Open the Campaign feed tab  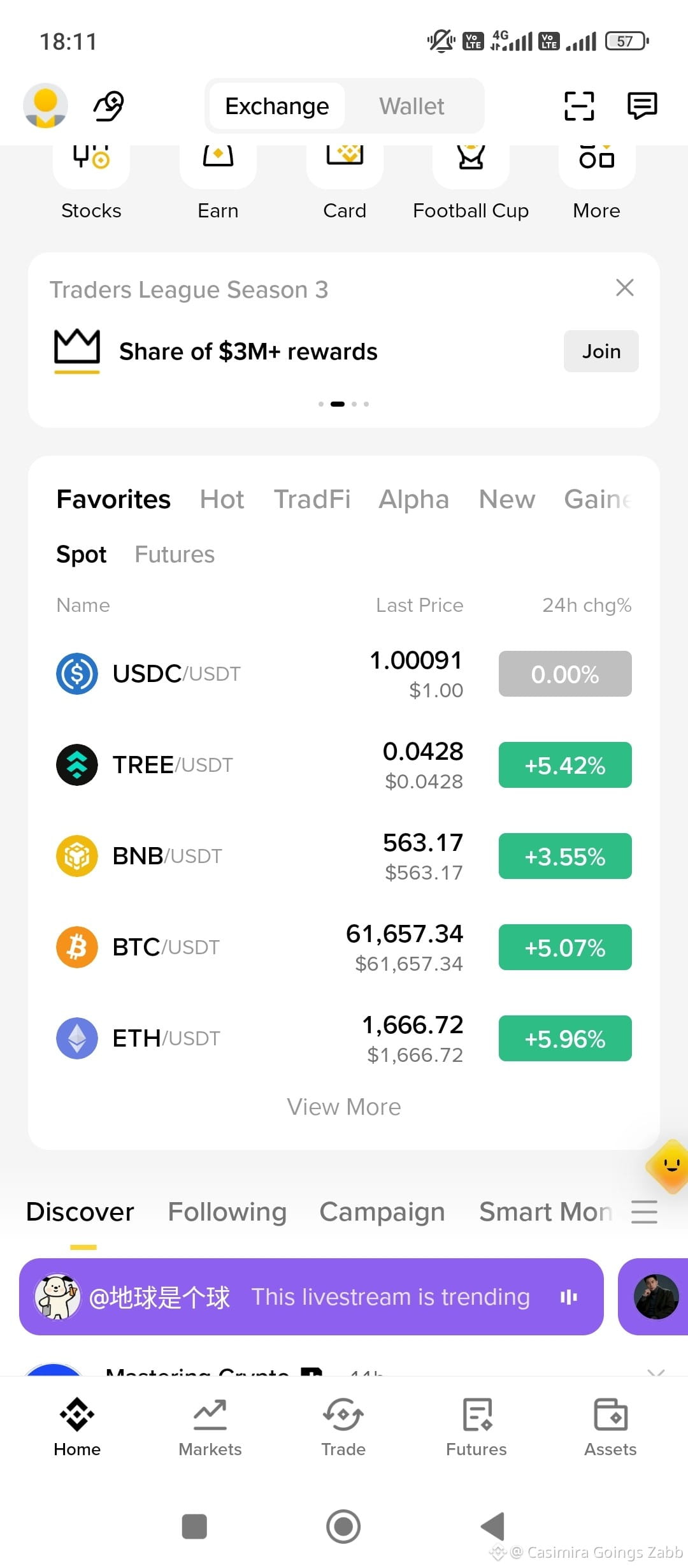point(382,1212)
